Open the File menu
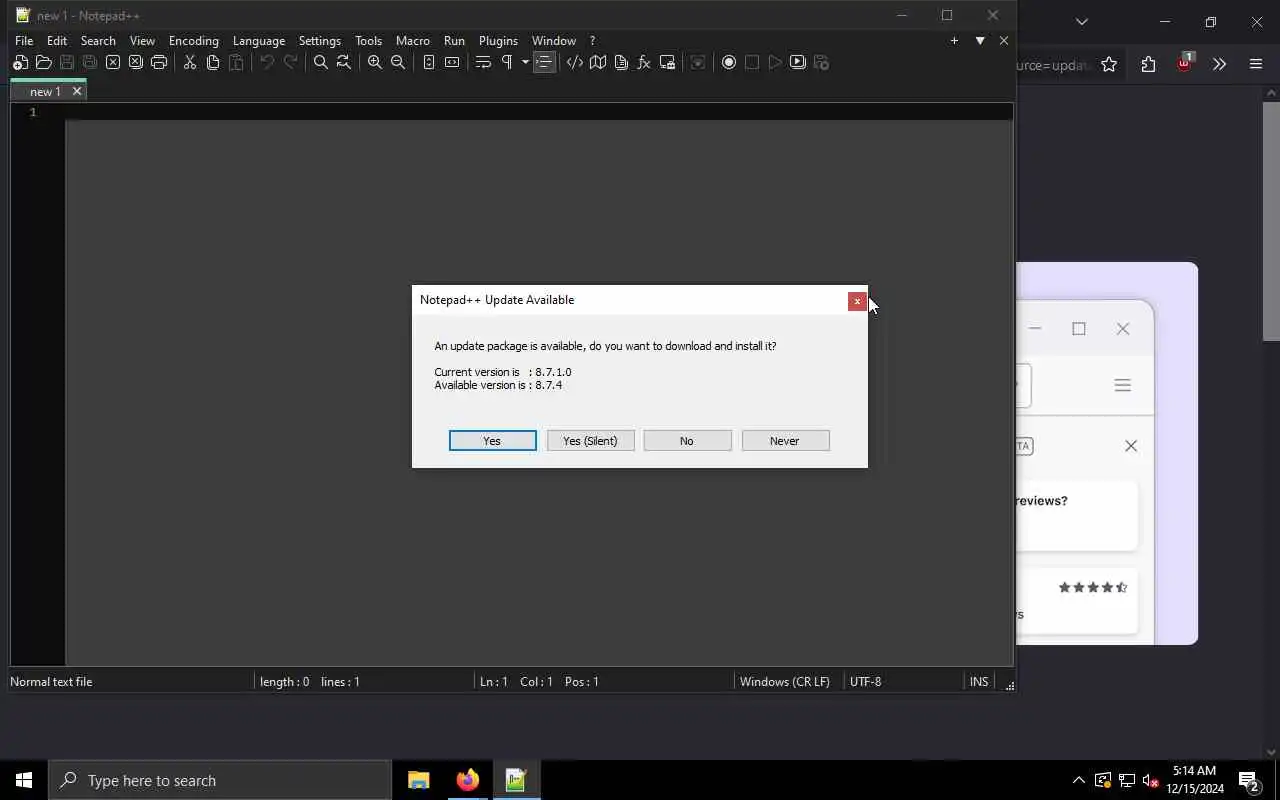This screenshot has height=800, width=1280. tap(24, 41)
